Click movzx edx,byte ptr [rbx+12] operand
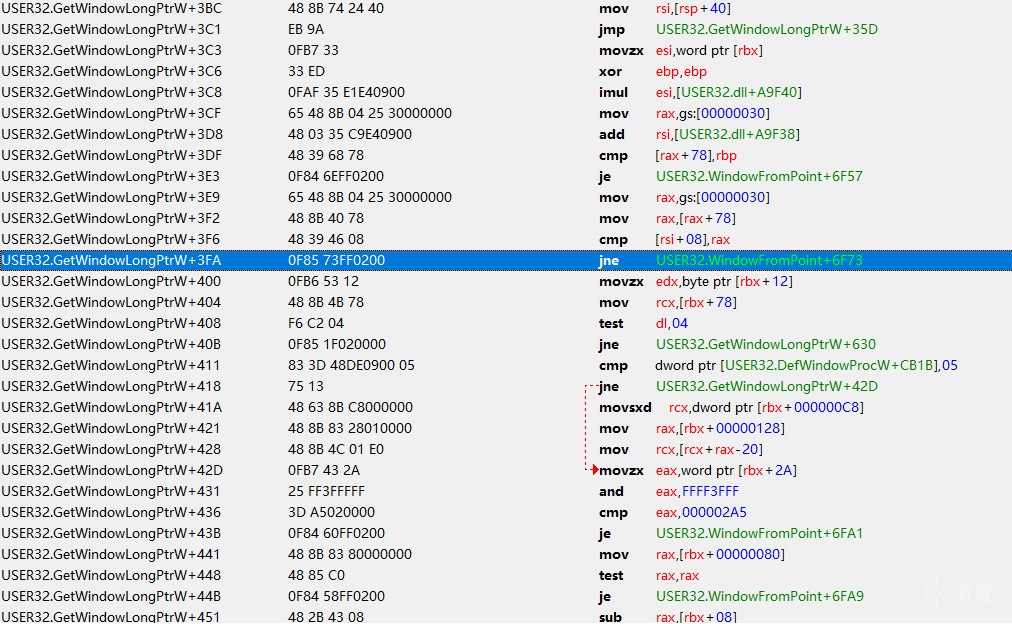The image size is (1012, 624). coord(724,281)
